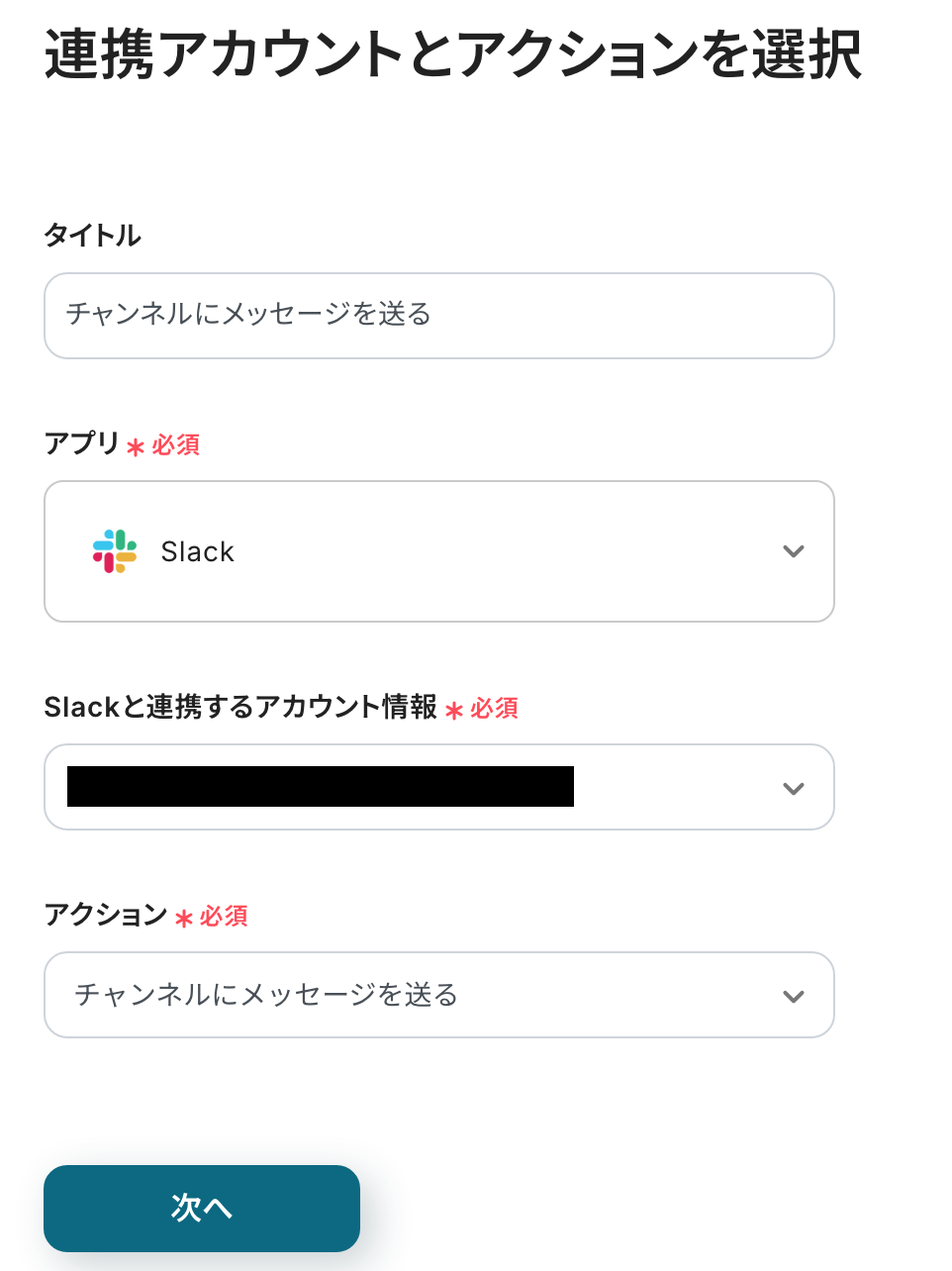The height and width of the screenshot is (1271, 952).
Task: Open the account info dropdown chevron
Action: [793, 788]
